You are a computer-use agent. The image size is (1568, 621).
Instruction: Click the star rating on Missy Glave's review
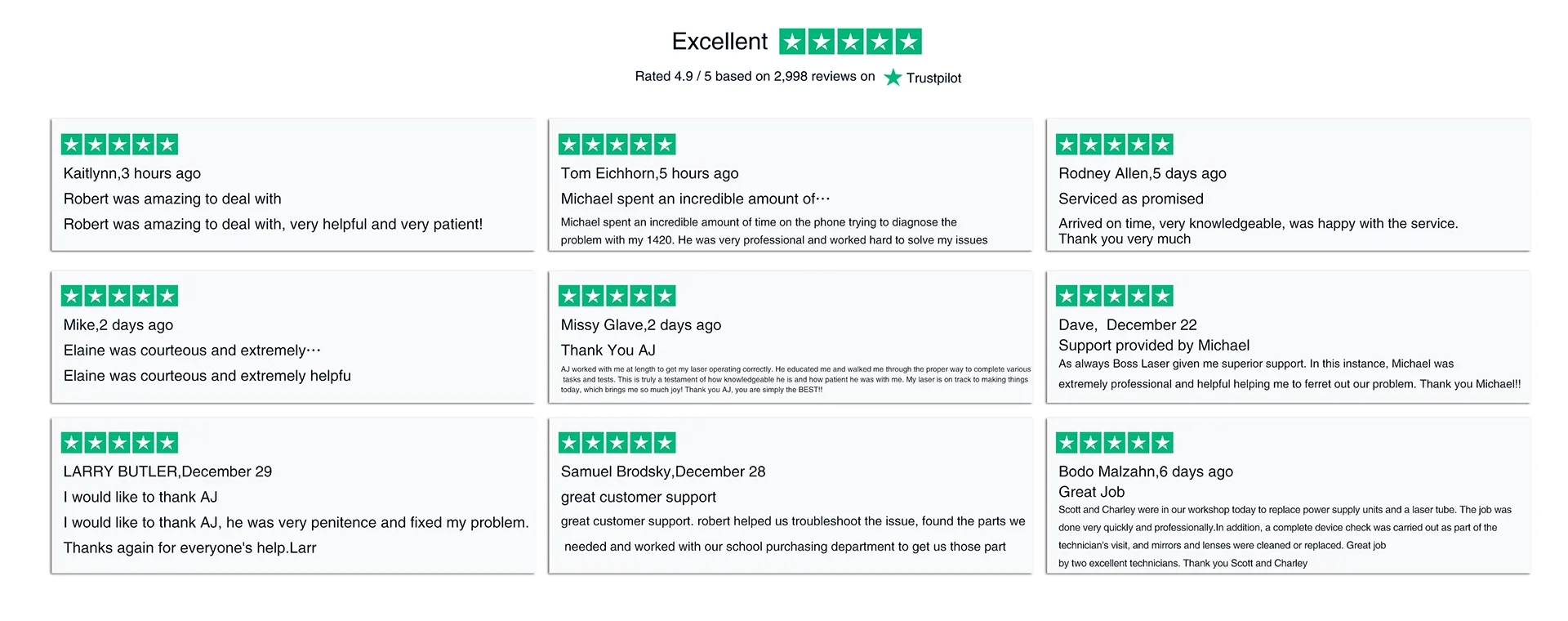tap(617, 296)
